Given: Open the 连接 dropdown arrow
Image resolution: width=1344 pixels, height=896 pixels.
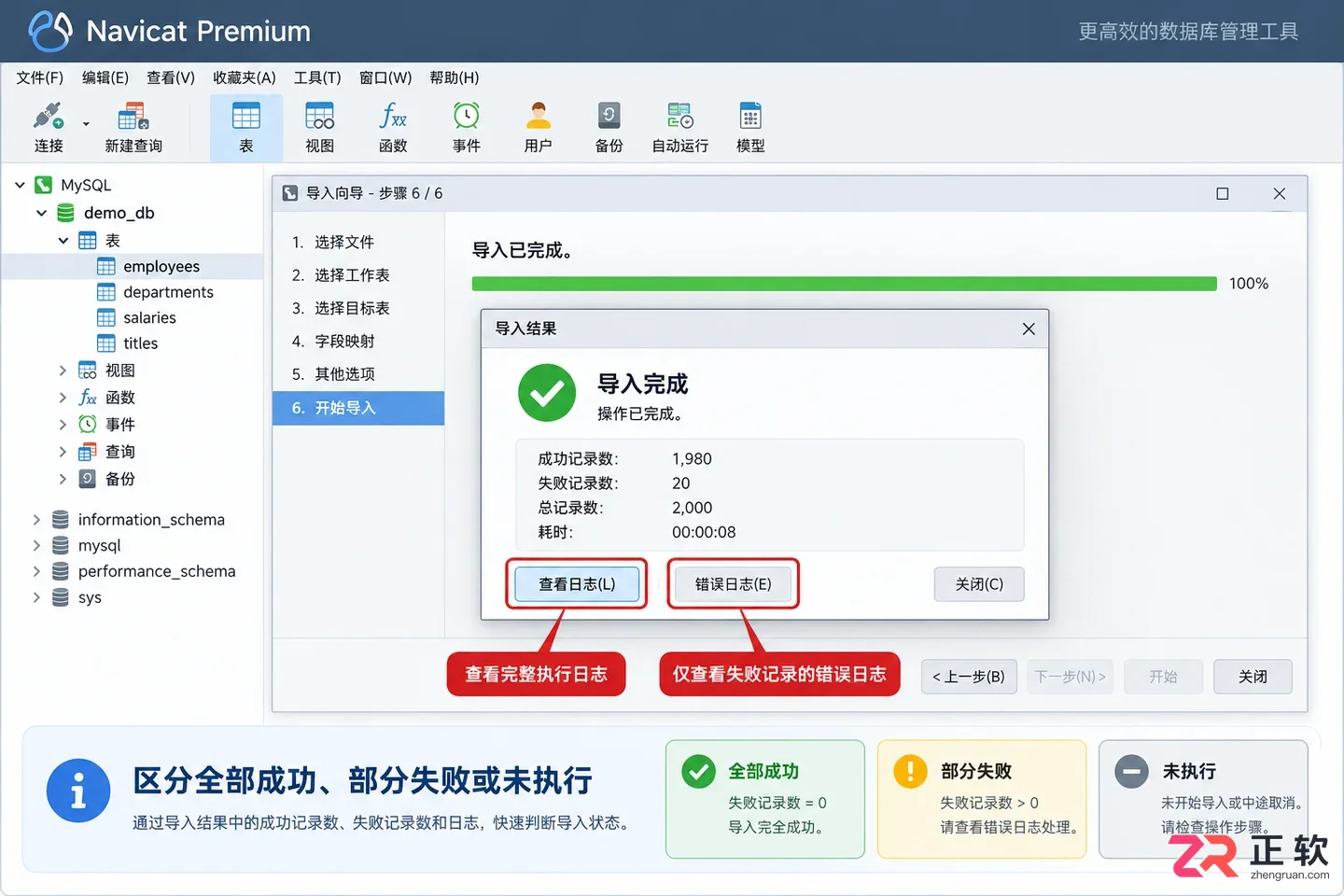Looking at the screenshot, I should coord(86,123).
